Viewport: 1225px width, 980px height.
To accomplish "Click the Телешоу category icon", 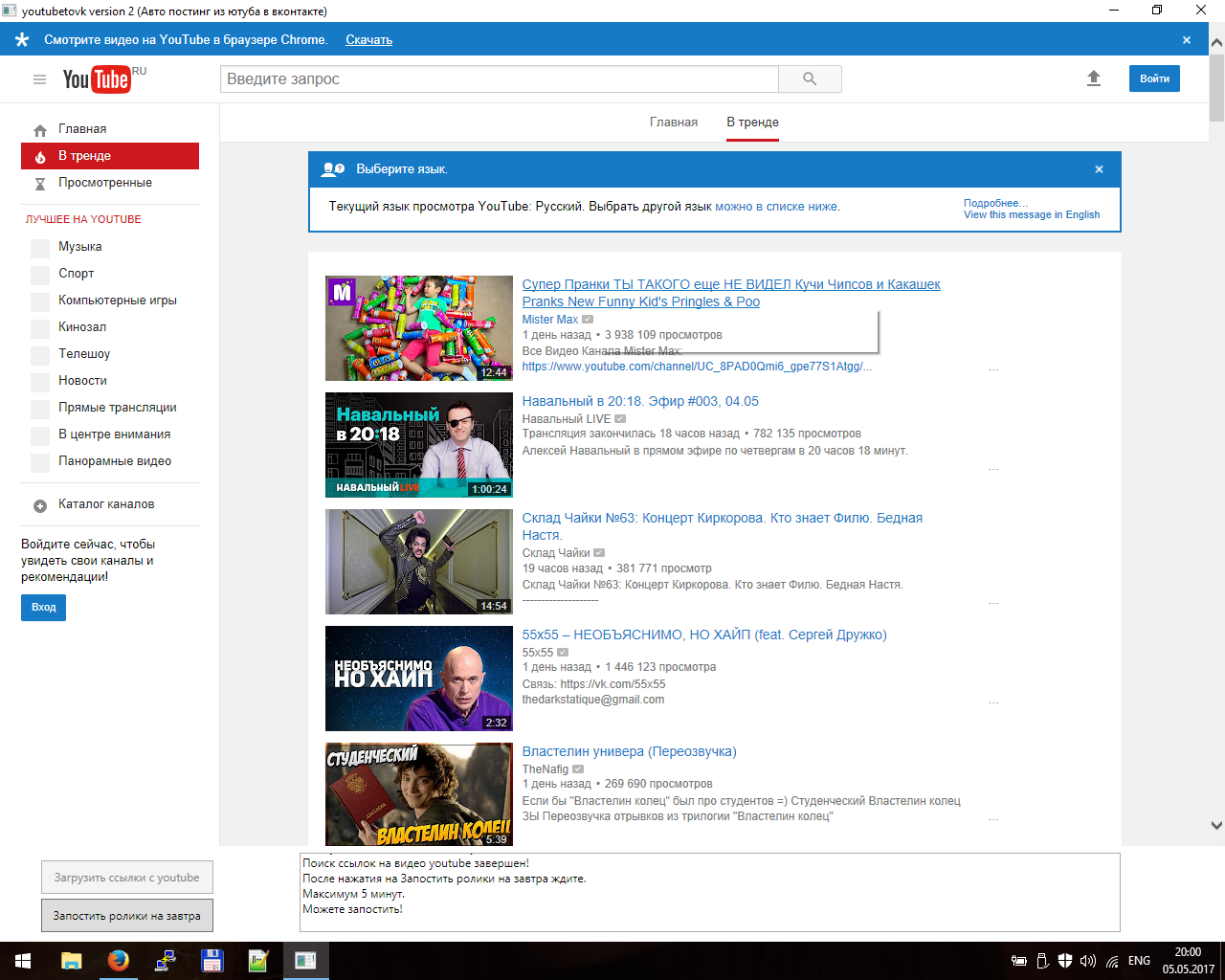I will tap(40, 355).
